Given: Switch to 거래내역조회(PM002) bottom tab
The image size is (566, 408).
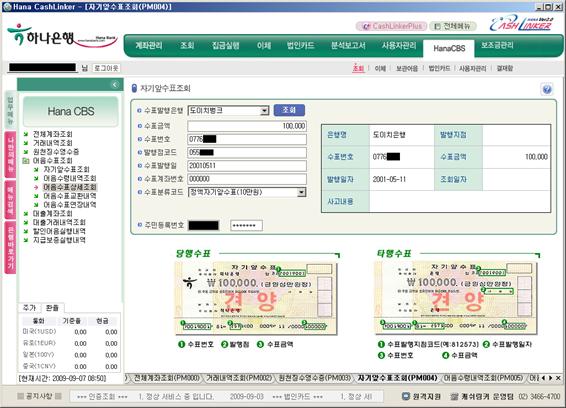Looking at the screenshot, I should point(239,378).
